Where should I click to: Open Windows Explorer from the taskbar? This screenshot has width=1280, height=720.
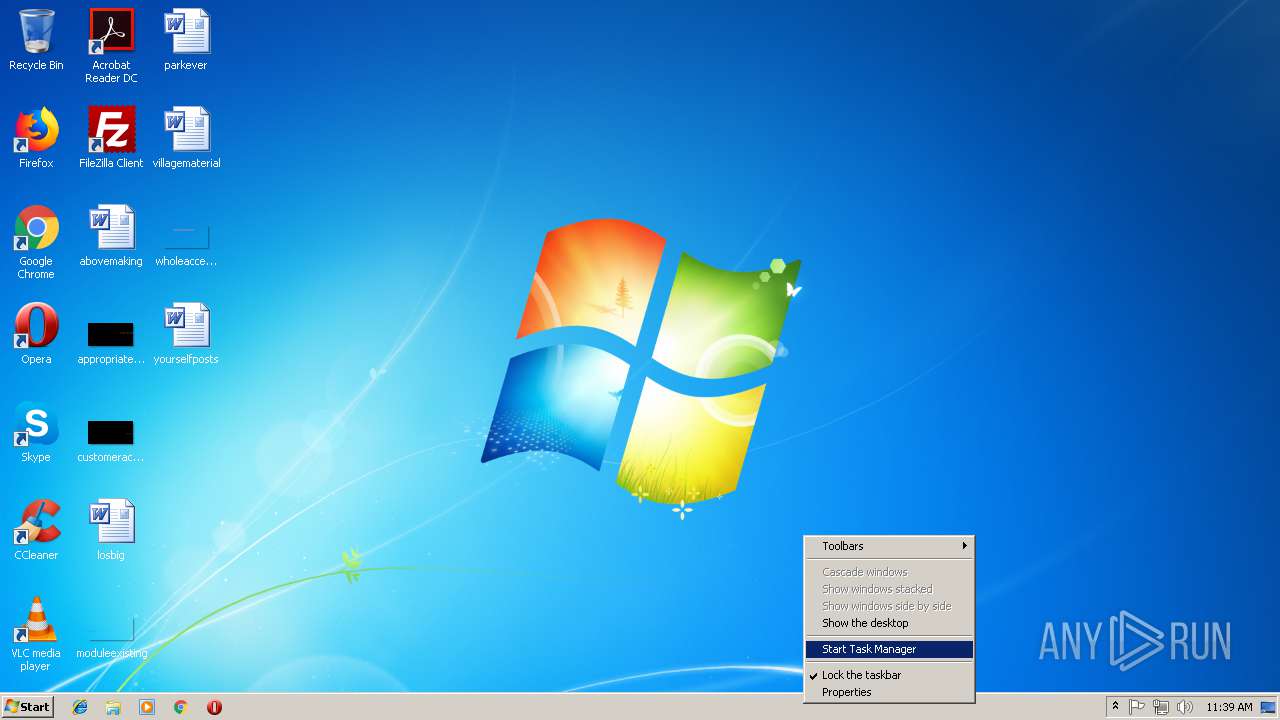coord(113,707)
